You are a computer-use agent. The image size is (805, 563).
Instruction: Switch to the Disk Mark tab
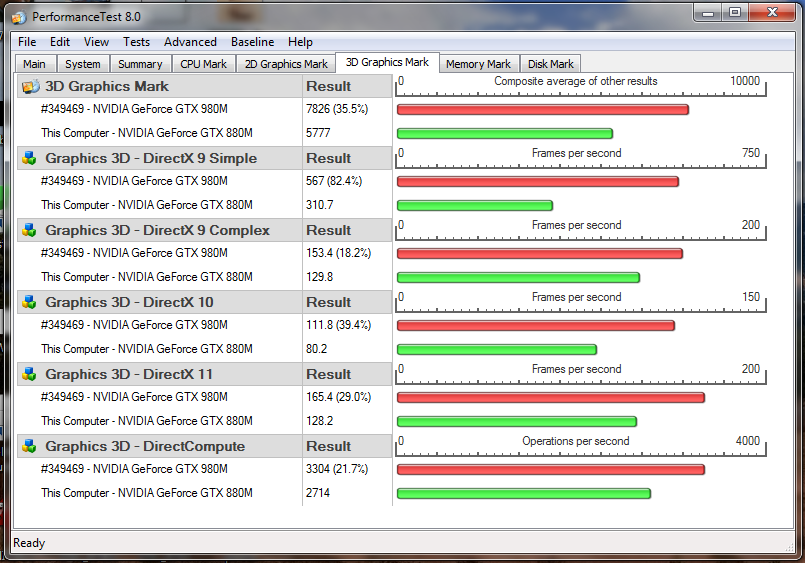(550, 64)
